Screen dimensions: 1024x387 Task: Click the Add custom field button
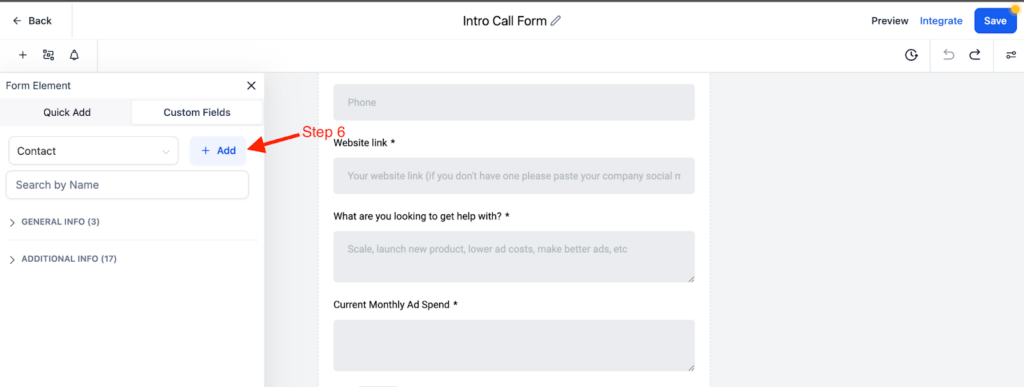(x=218, y=151)
